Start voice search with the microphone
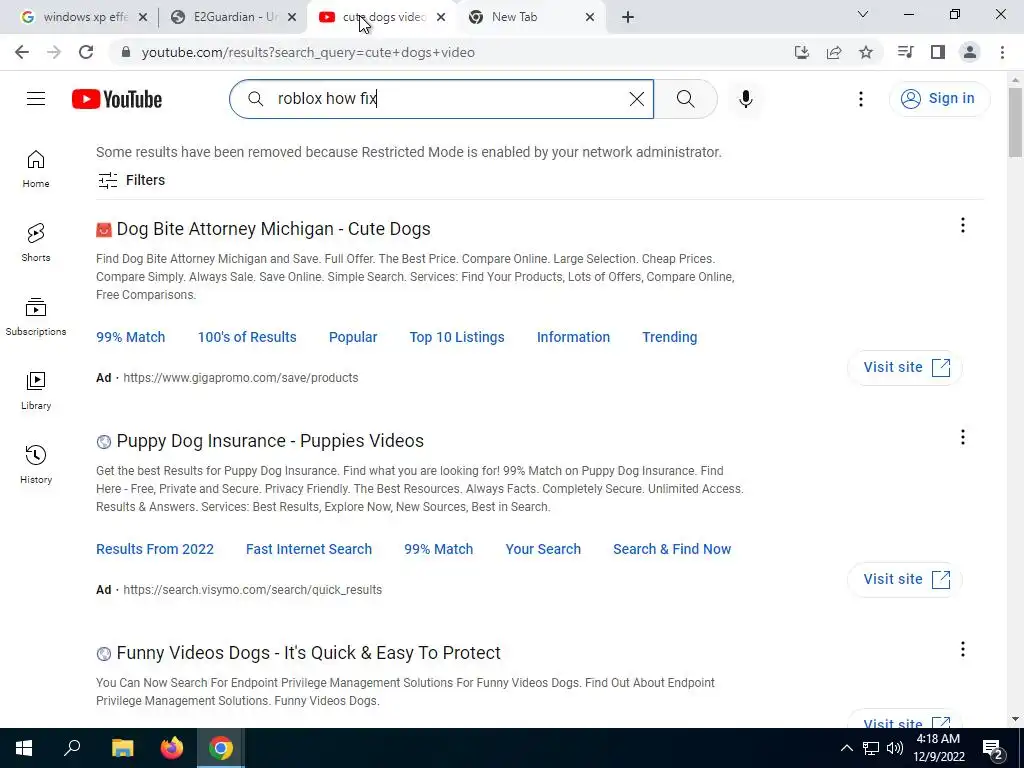This screenshot has height=768, width=1024. pyautogui.click(x=746, y=99)
